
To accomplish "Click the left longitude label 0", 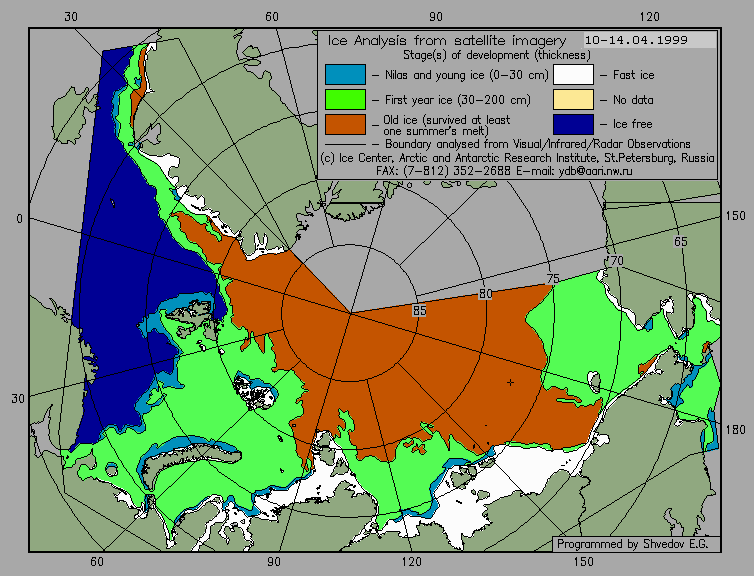I will tap(19, 219).
